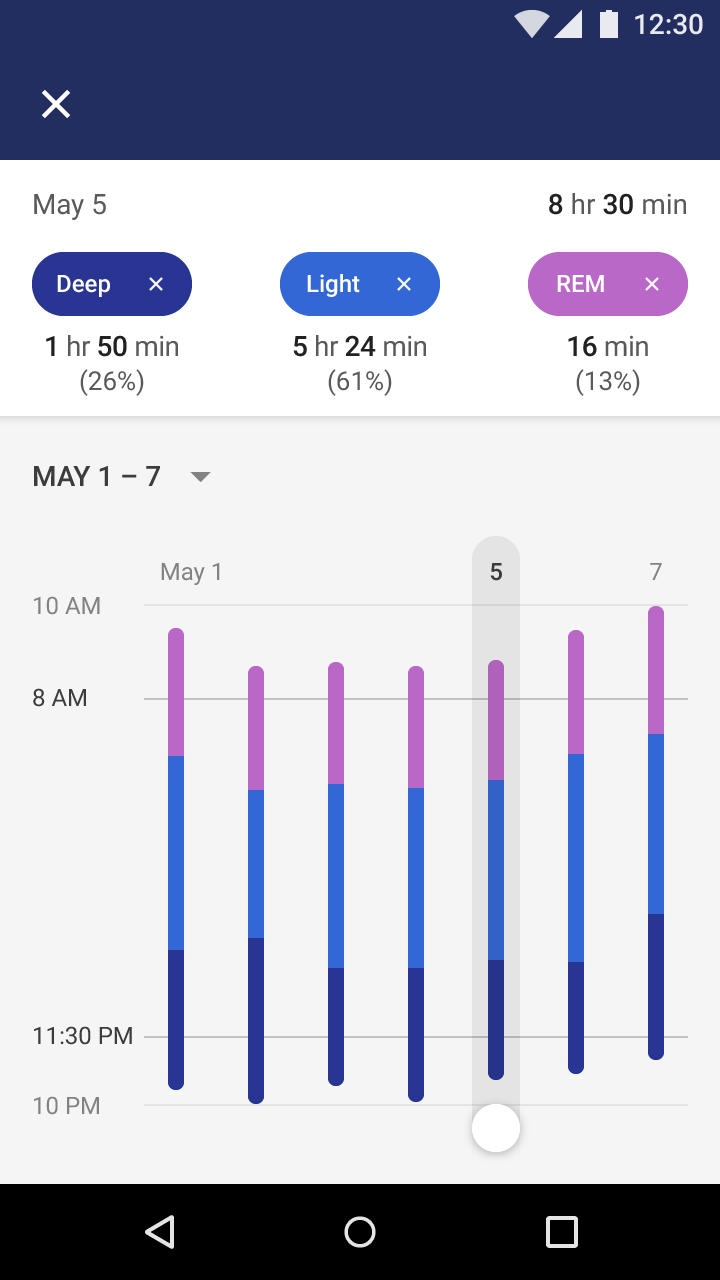Tap the May 5 date label

point(70,205)
